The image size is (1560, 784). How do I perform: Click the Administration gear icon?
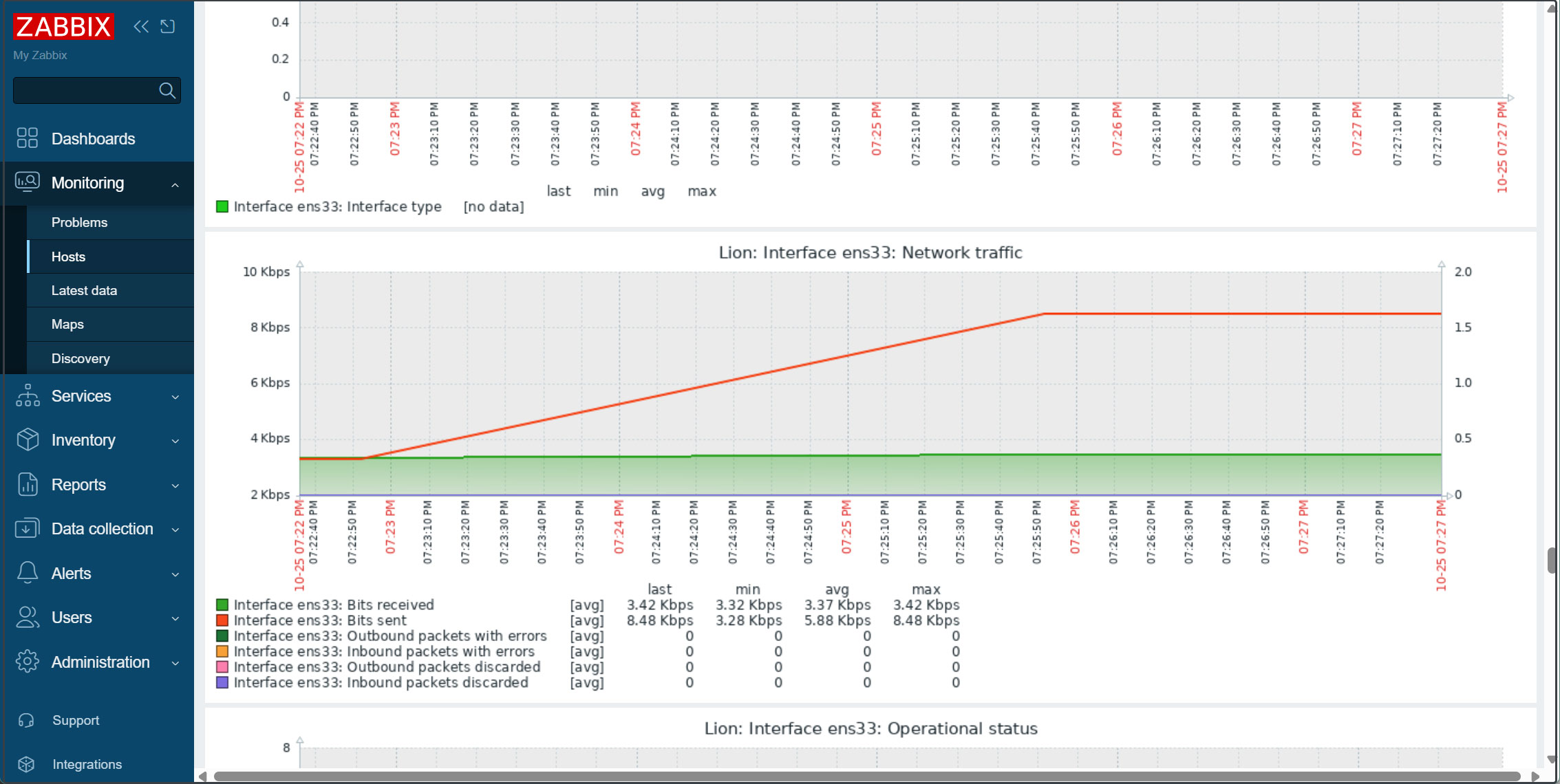27,662
